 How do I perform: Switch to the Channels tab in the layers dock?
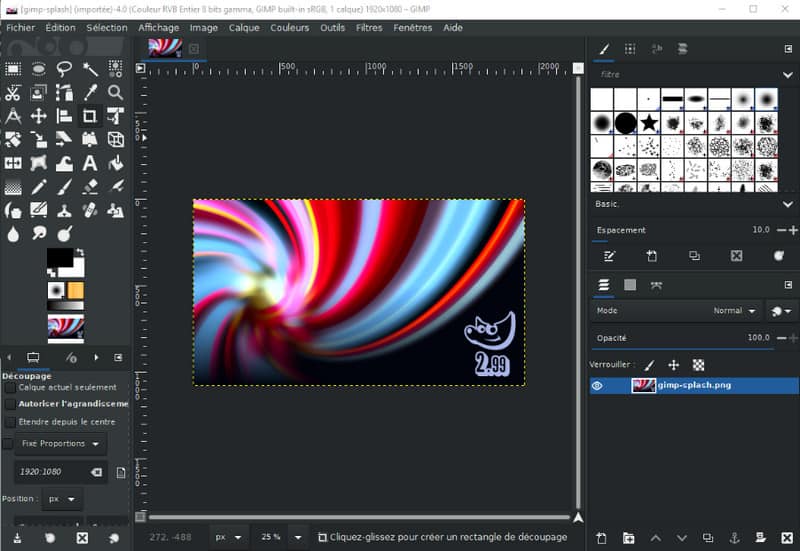point(630,285)
